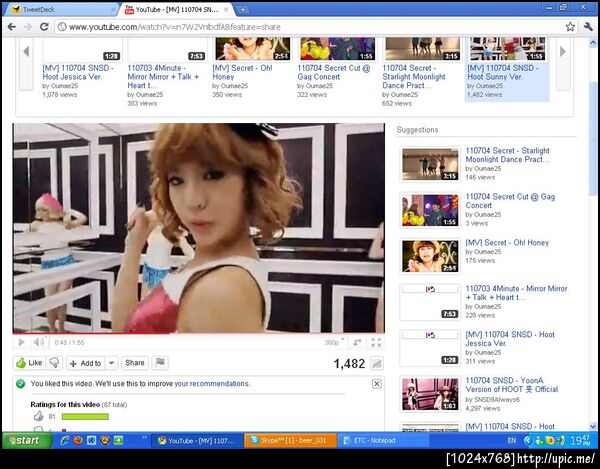The height and width of the screenshot is (469, 600).
Task: Open the Windows start menu
Action: [27, 440]
